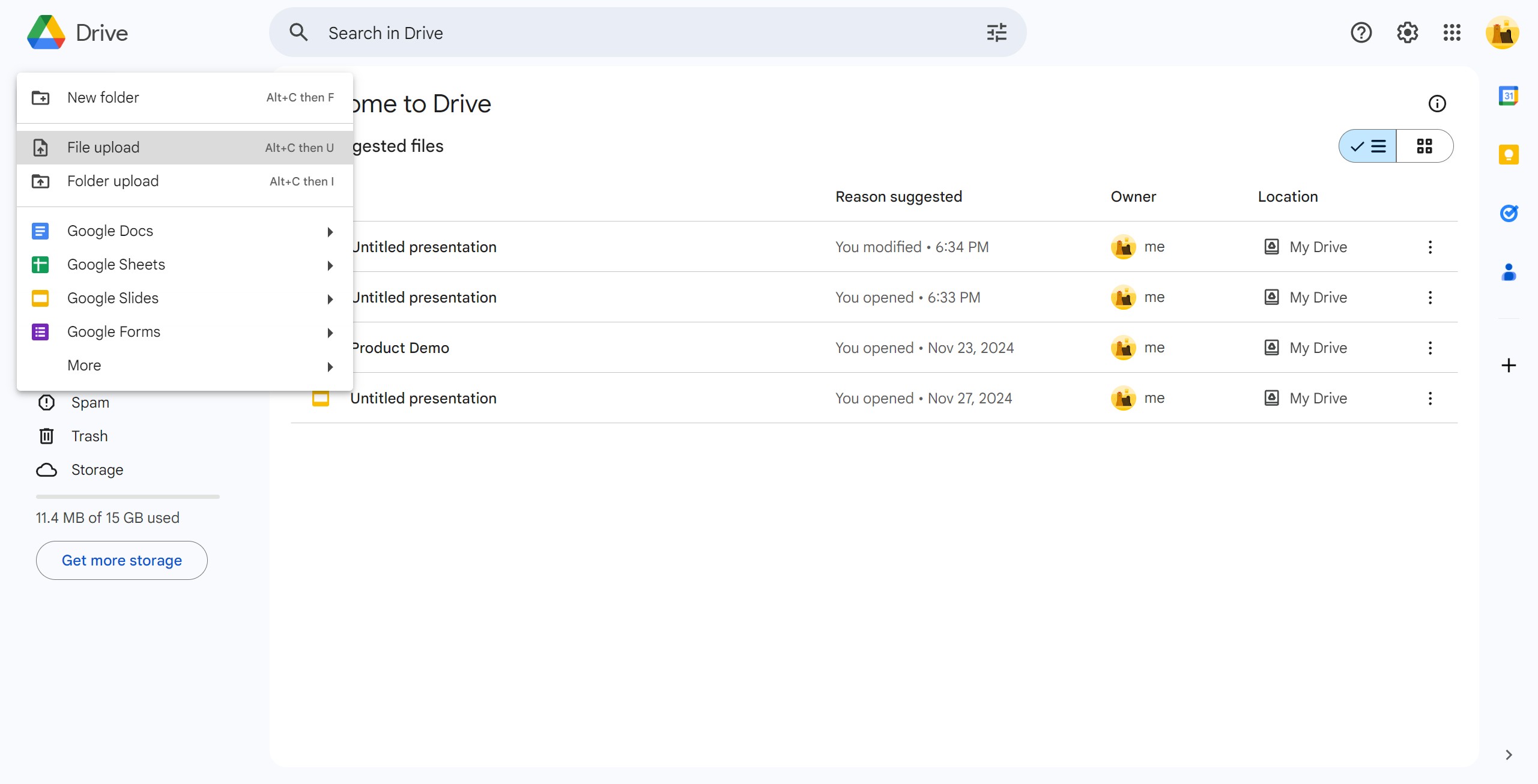This screenshot has height=784, width=1538.
Task: Click the search magnifier icon
Action: point(298,32)
